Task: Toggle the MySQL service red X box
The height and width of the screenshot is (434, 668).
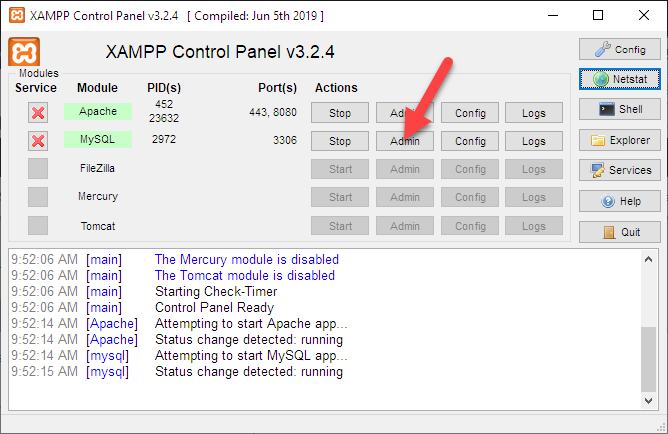Action: (38, 141)
